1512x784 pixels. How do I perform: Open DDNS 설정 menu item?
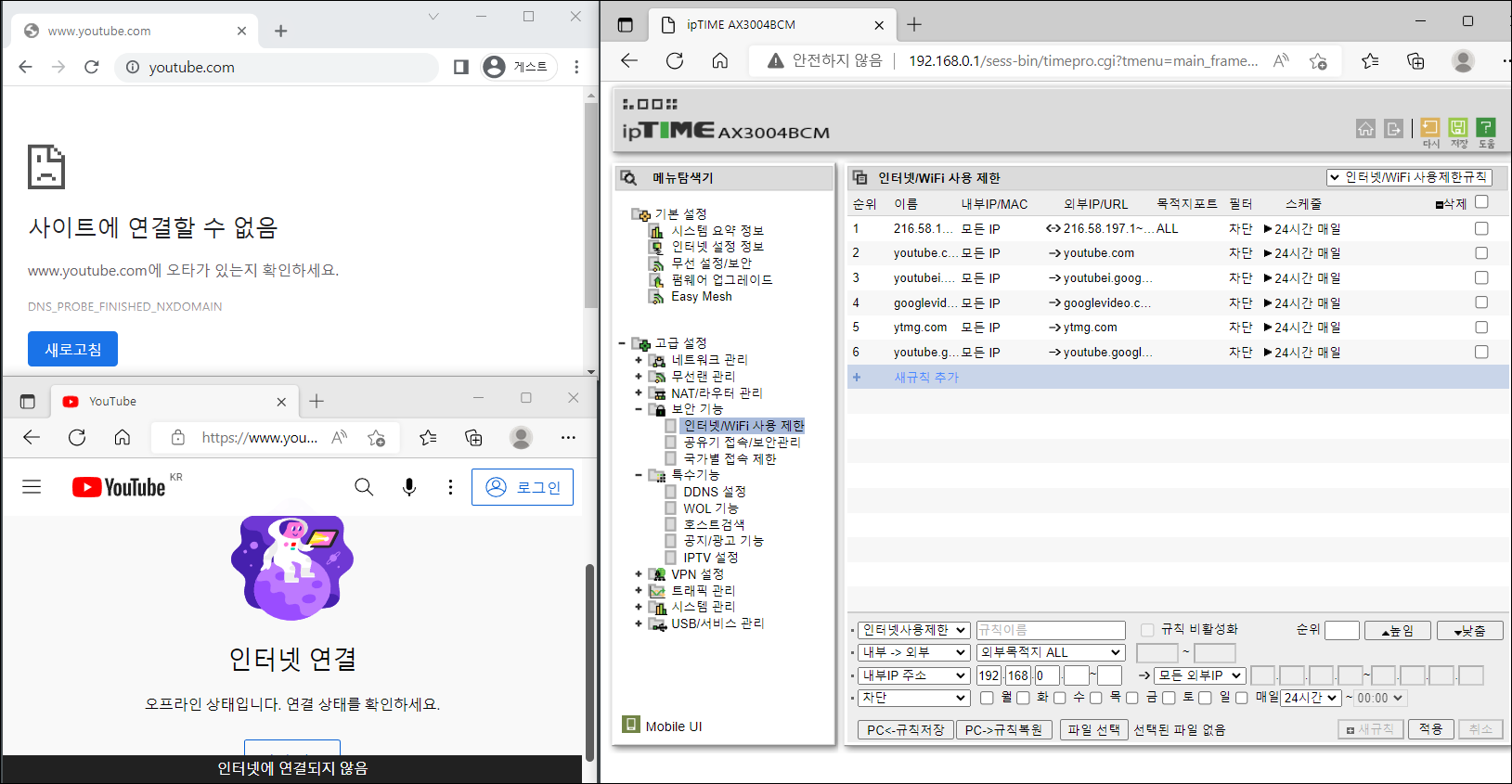coord(715,492)
